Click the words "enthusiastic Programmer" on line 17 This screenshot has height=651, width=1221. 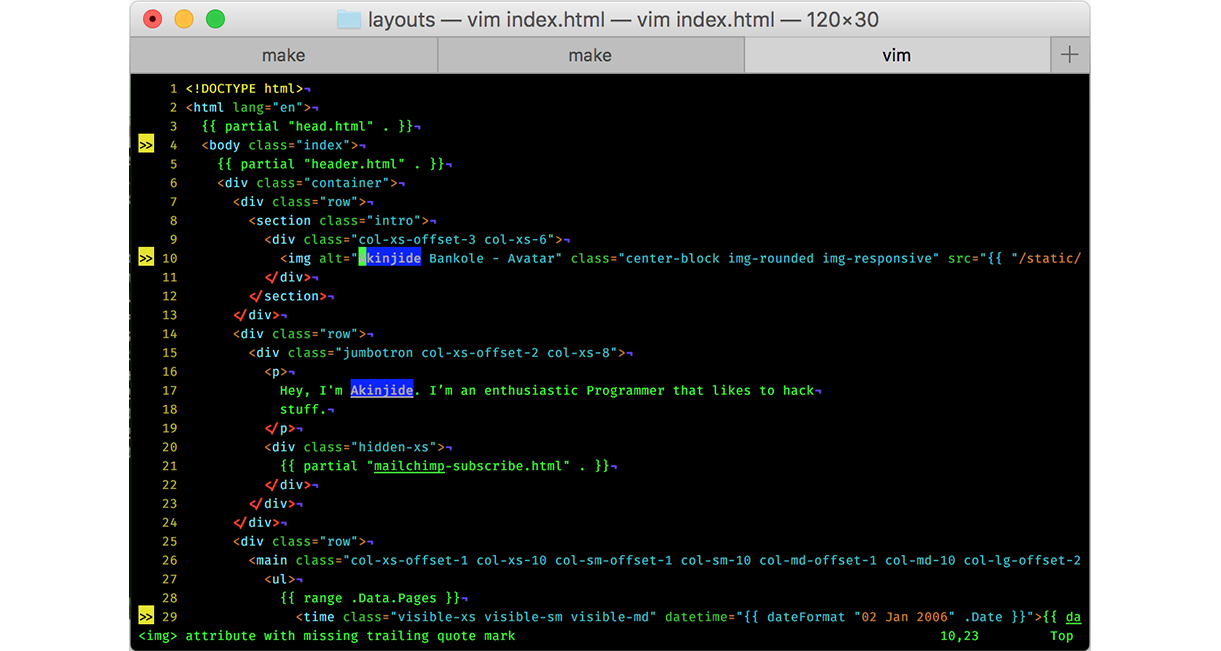[x=574, y=390]
